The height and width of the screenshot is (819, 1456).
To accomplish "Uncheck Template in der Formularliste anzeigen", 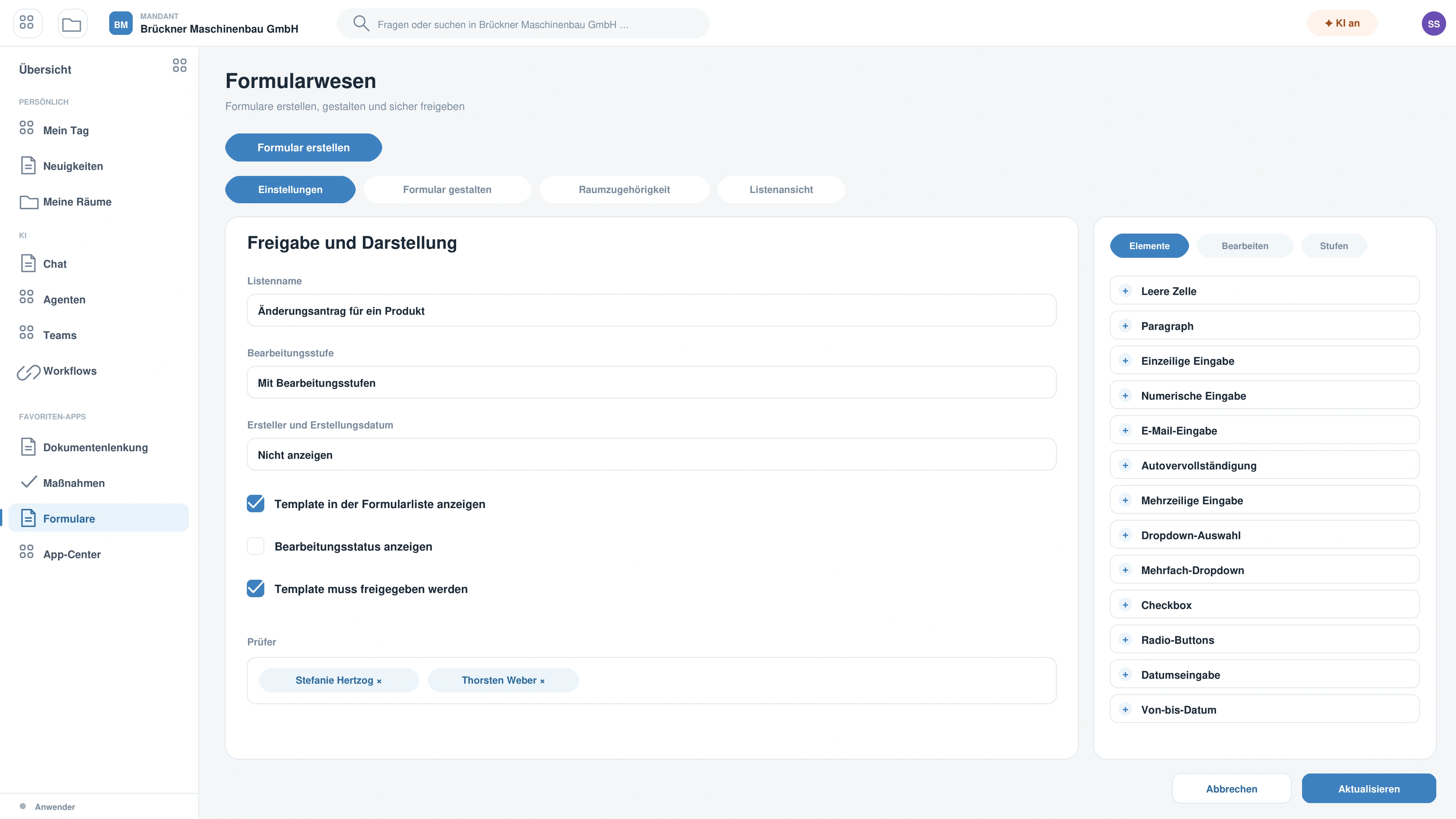I will tap(256, 504).
